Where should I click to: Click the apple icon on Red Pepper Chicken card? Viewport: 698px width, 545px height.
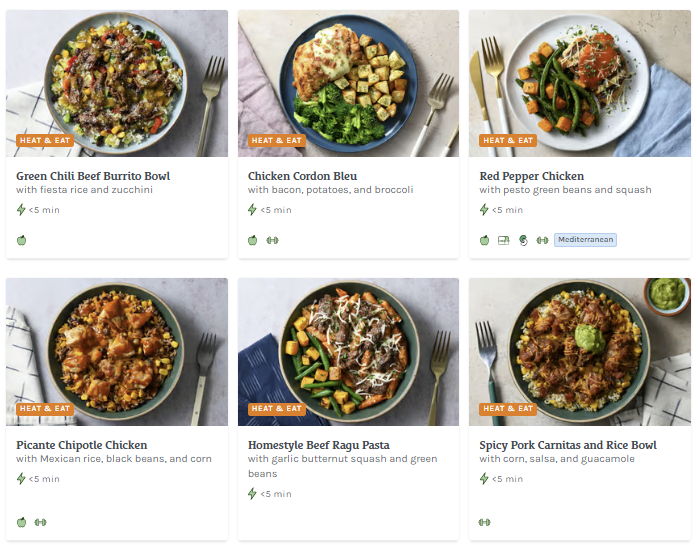(484, 240)
